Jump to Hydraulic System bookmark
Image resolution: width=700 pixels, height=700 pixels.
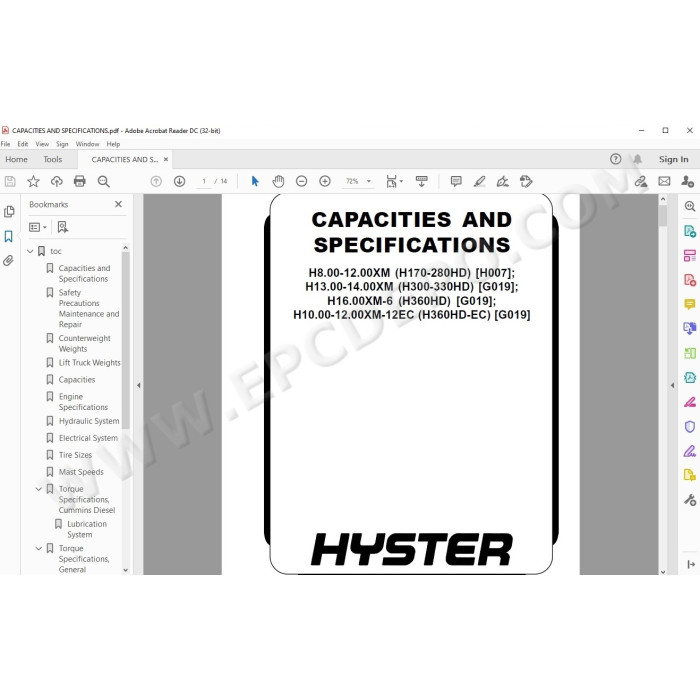coord(89,421)
